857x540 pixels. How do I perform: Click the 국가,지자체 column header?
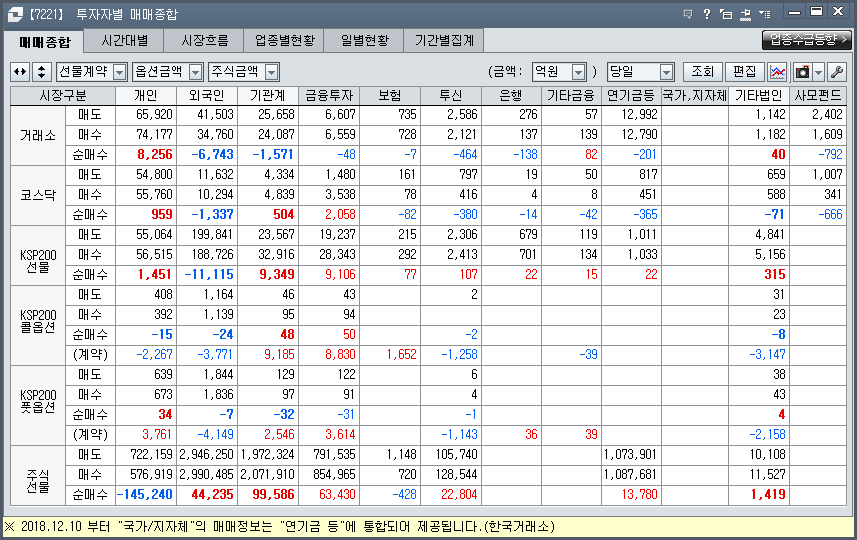695,96
